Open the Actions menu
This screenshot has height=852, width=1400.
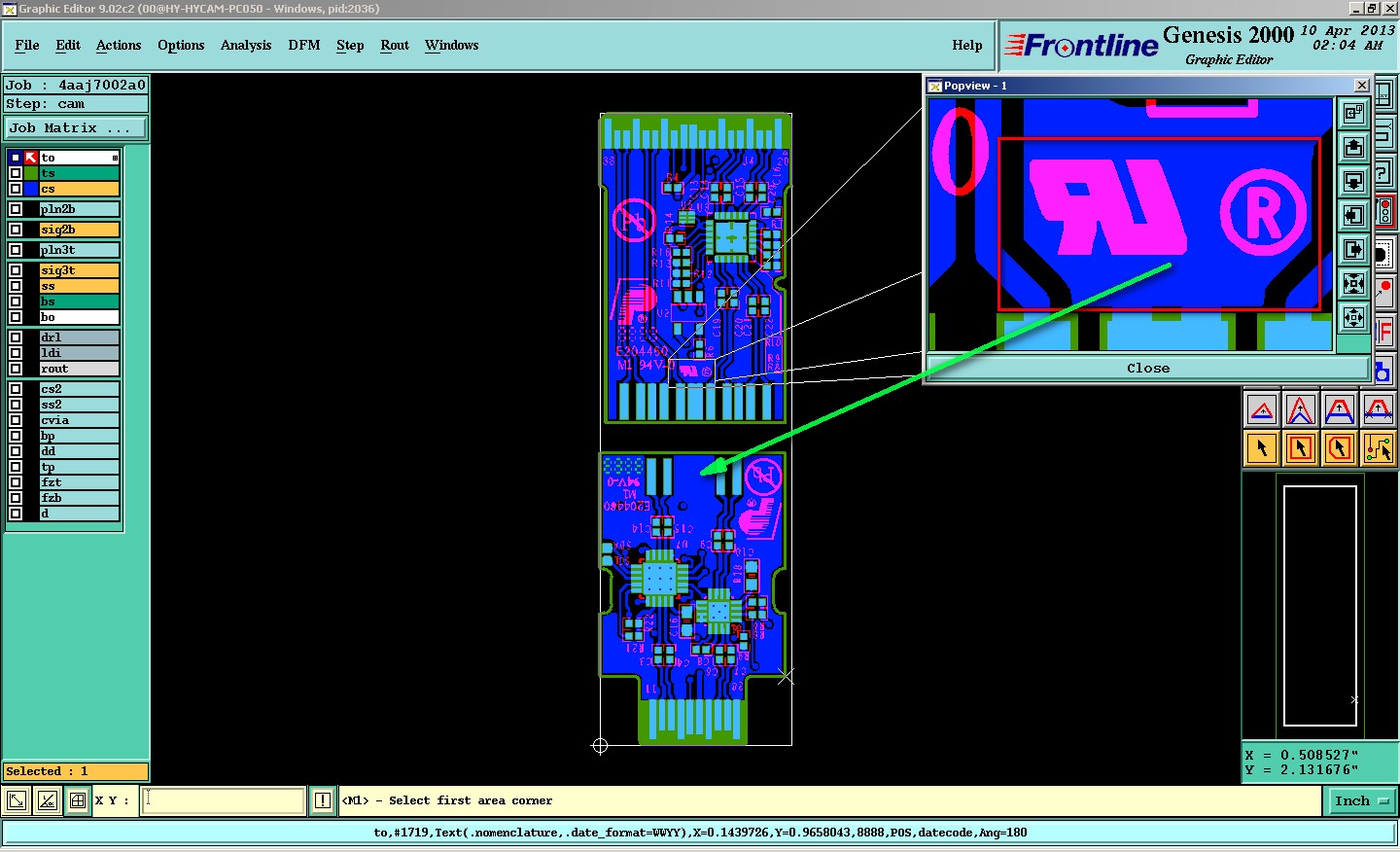[119, 46]
